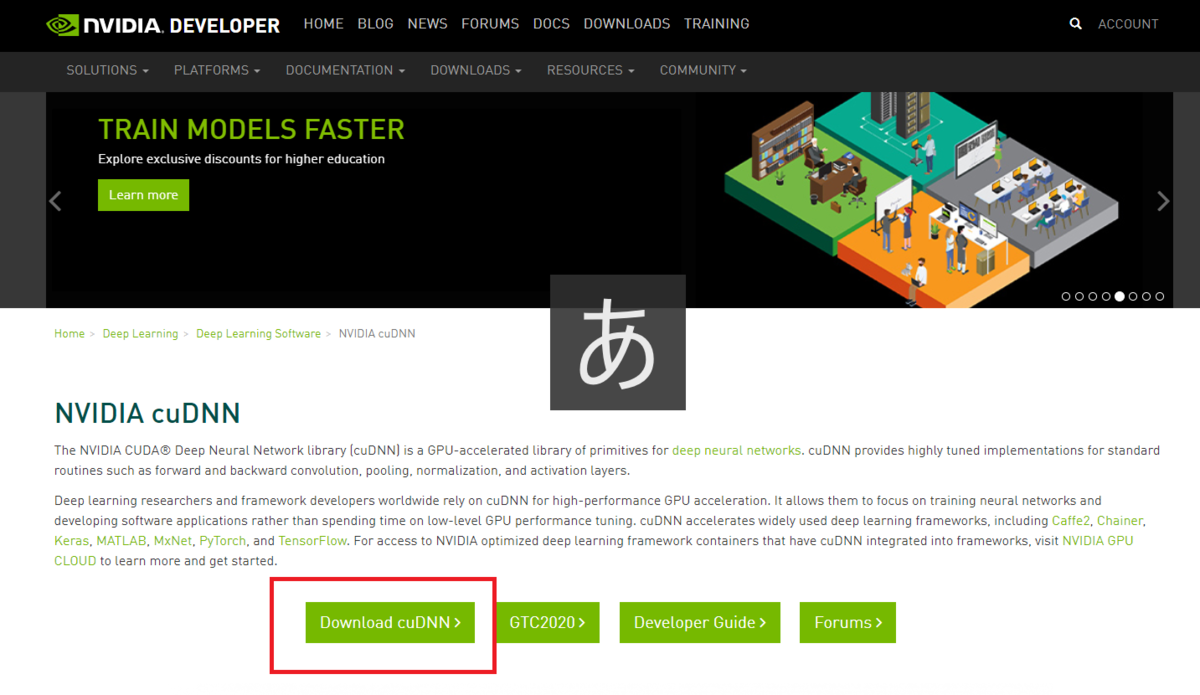Click the NVIDIA cuDNN breadcrumb text

377,334
